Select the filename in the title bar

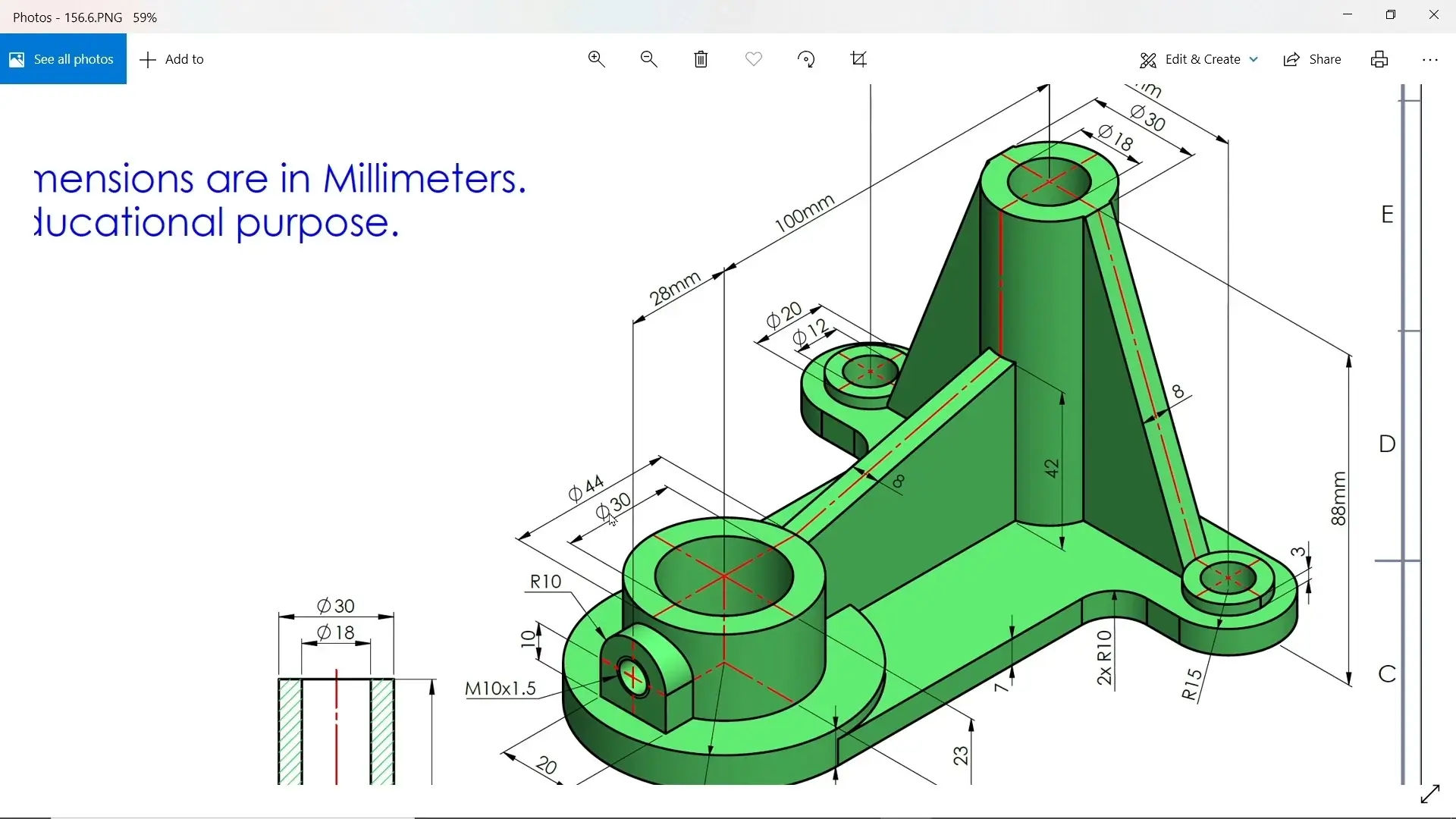click(x=93, y=17)
